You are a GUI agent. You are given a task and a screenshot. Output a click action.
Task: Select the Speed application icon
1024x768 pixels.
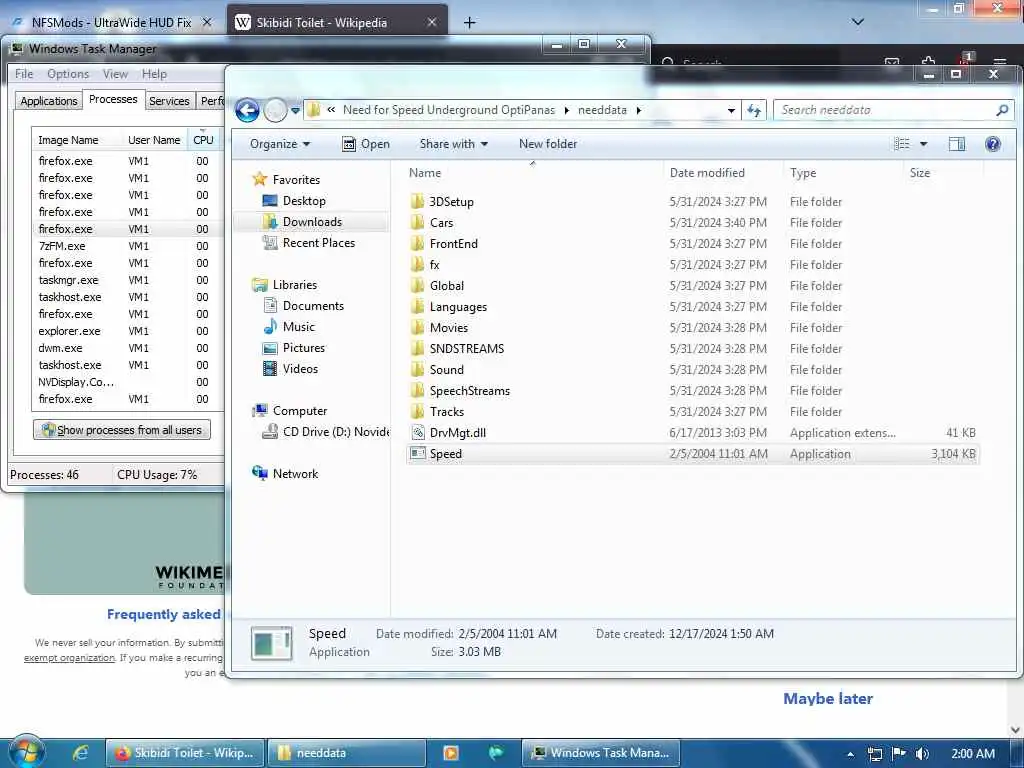418,453
